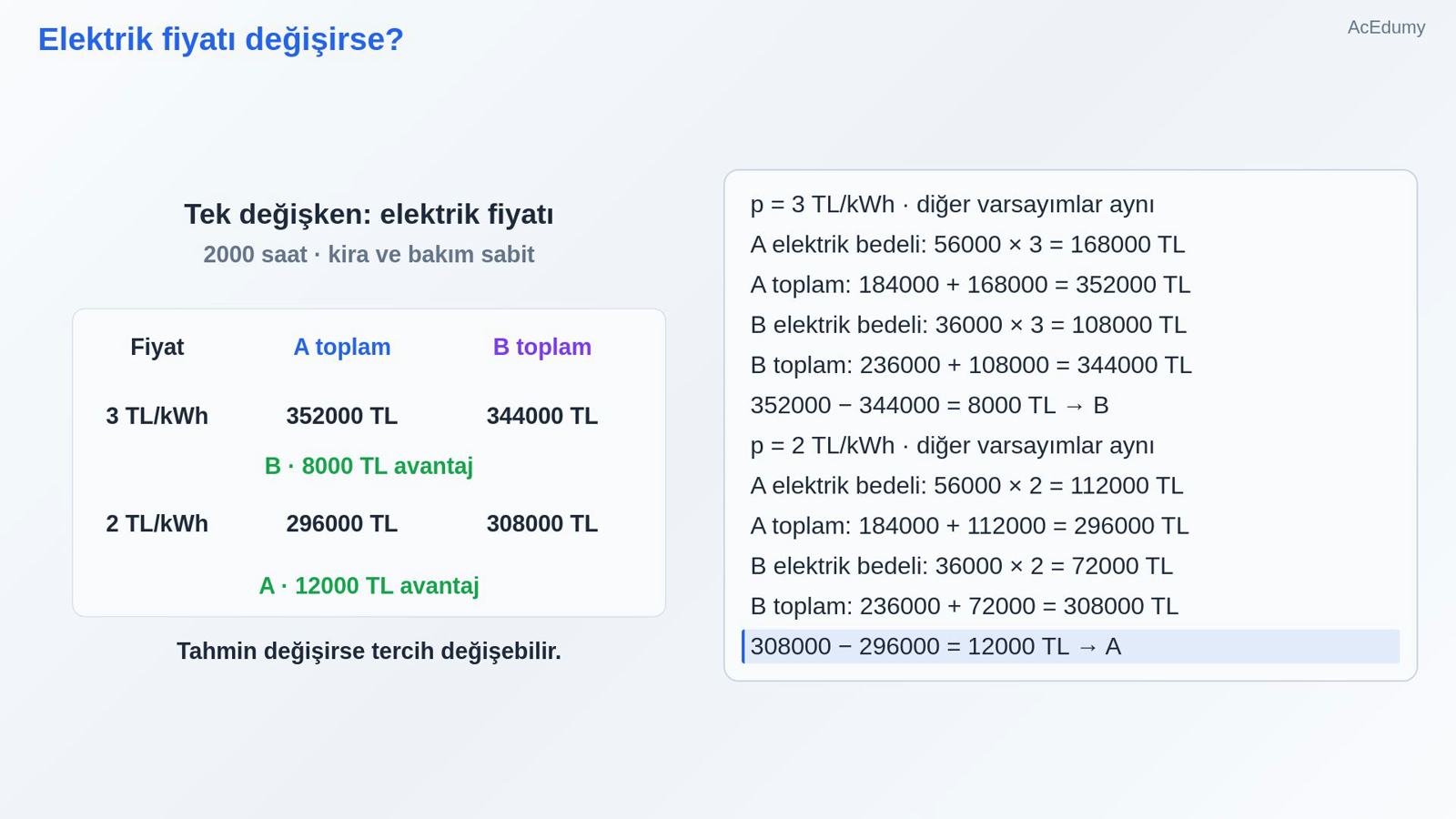The height and width of the screenshot is (819, 1456).
Task: Click line 'A elektrik bedeli: 56000 × 3 = 168000 TL'
Action: [967, 245]
